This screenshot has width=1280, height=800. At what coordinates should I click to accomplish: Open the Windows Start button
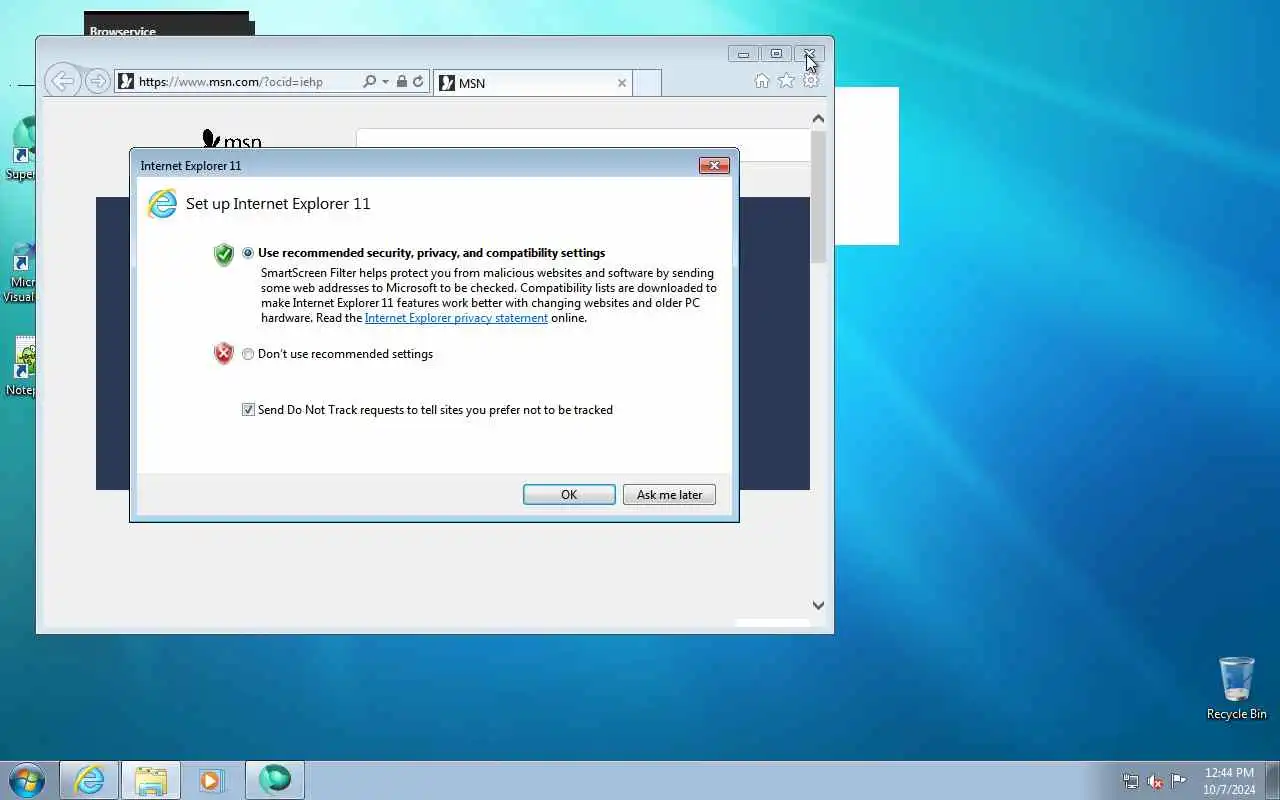click(27, 780)
